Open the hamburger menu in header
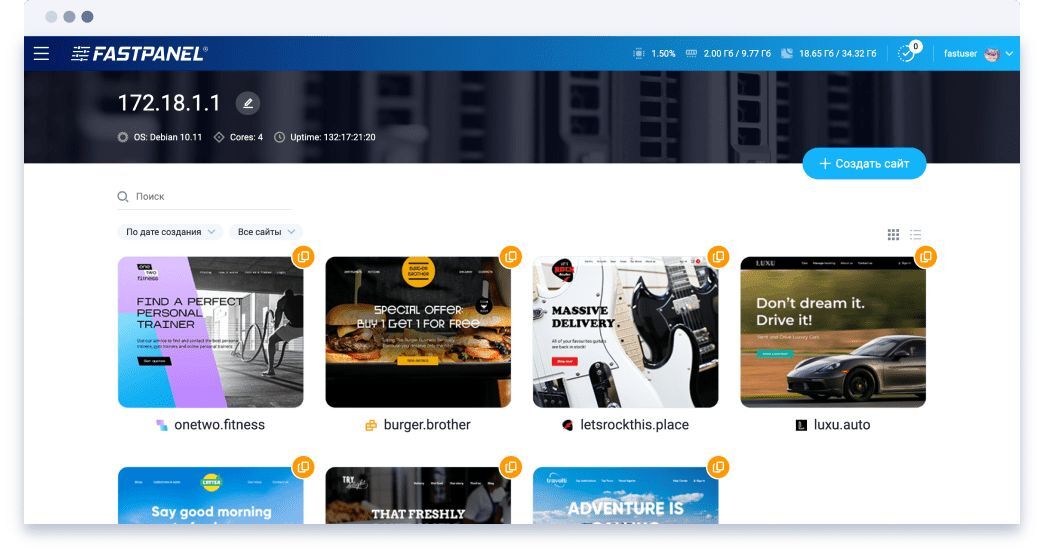This screenshot has height=554, width=1044. pos(41,53)
